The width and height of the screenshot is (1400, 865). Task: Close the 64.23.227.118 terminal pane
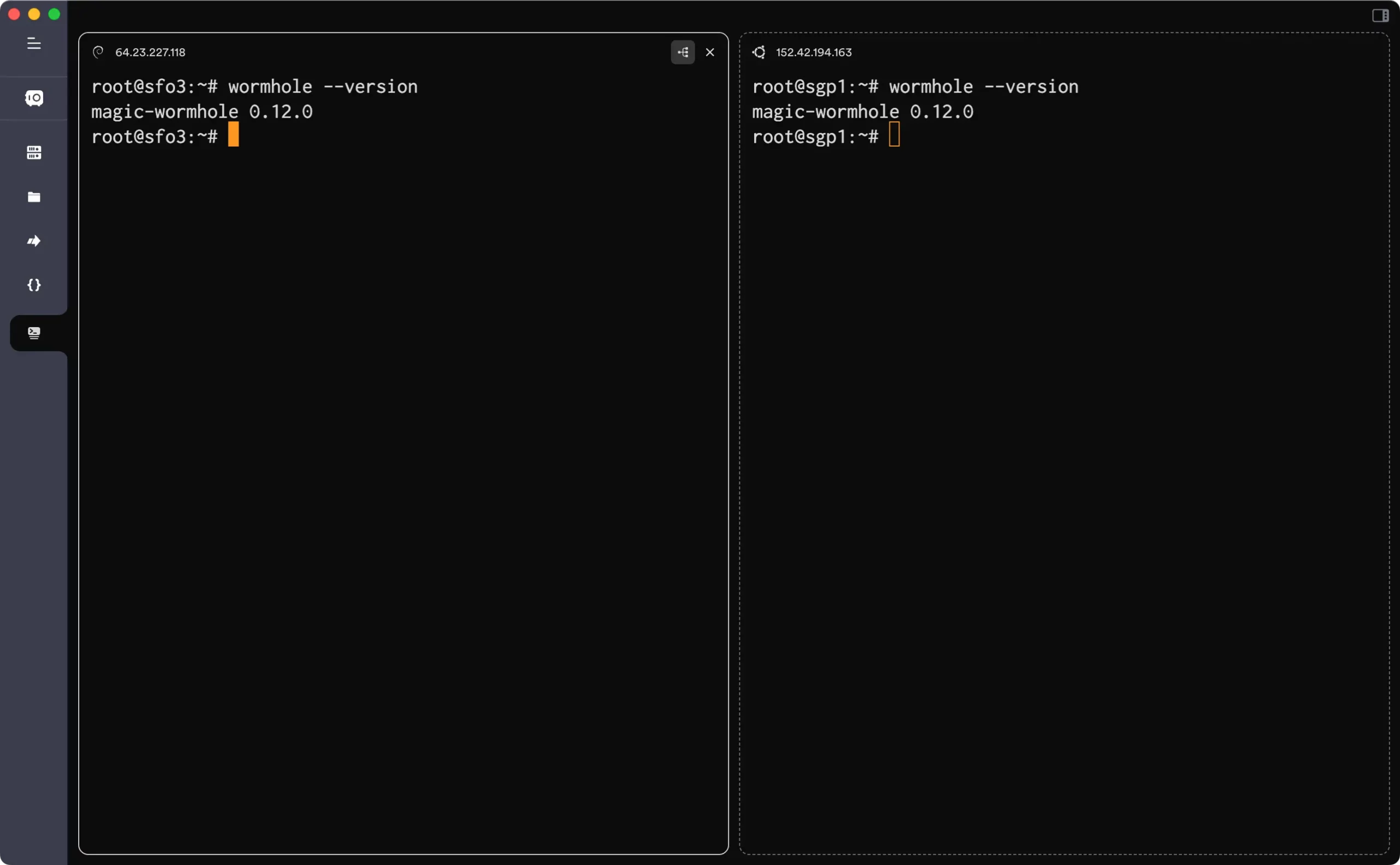click(x=710, y=52)
